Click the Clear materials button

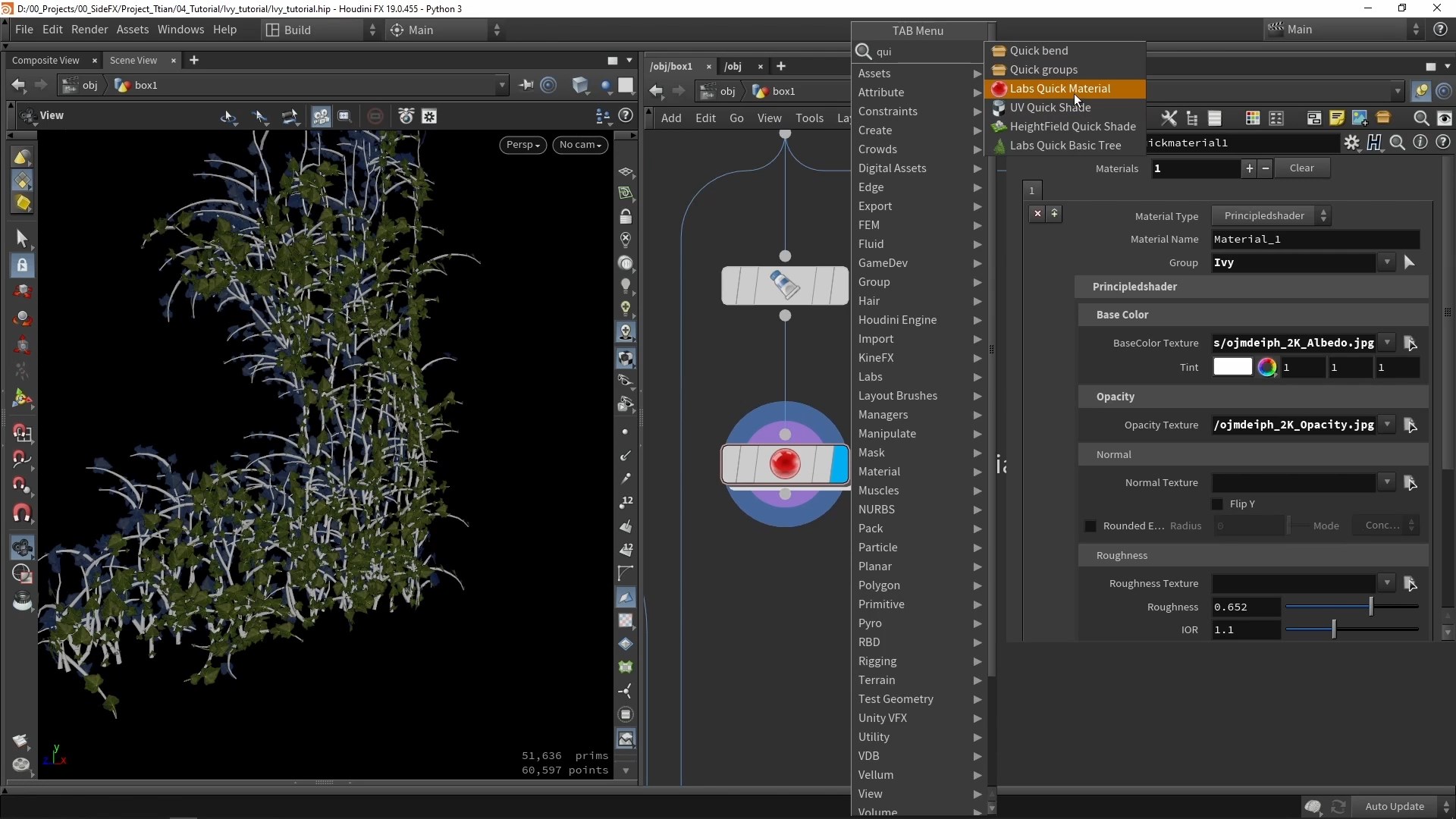click(1302, 168)
